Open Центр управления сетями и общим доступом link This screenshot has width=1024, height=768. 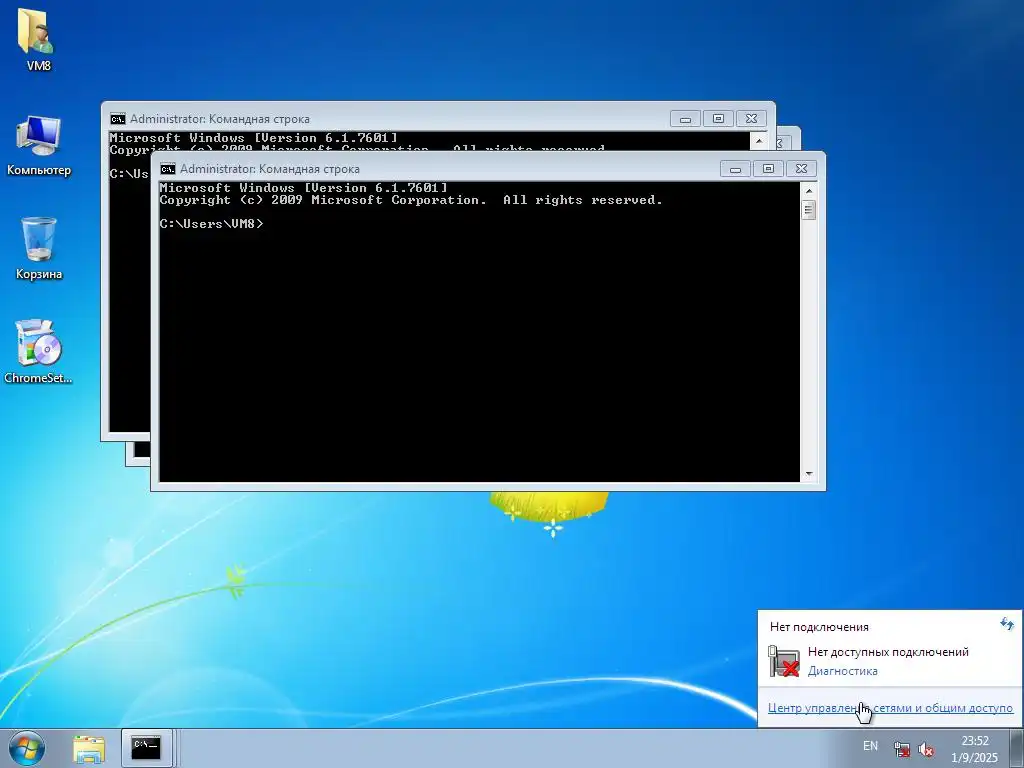click(x=890, y=708)
